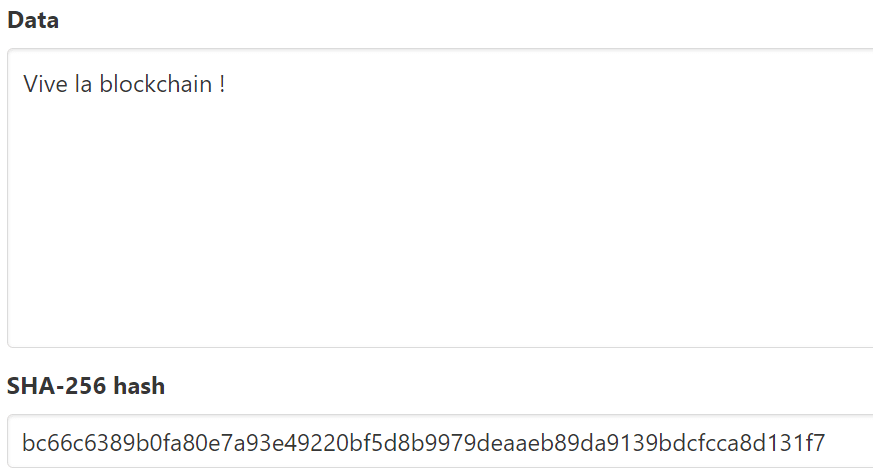Click hash segment 'deaaeb89da'

537,443
